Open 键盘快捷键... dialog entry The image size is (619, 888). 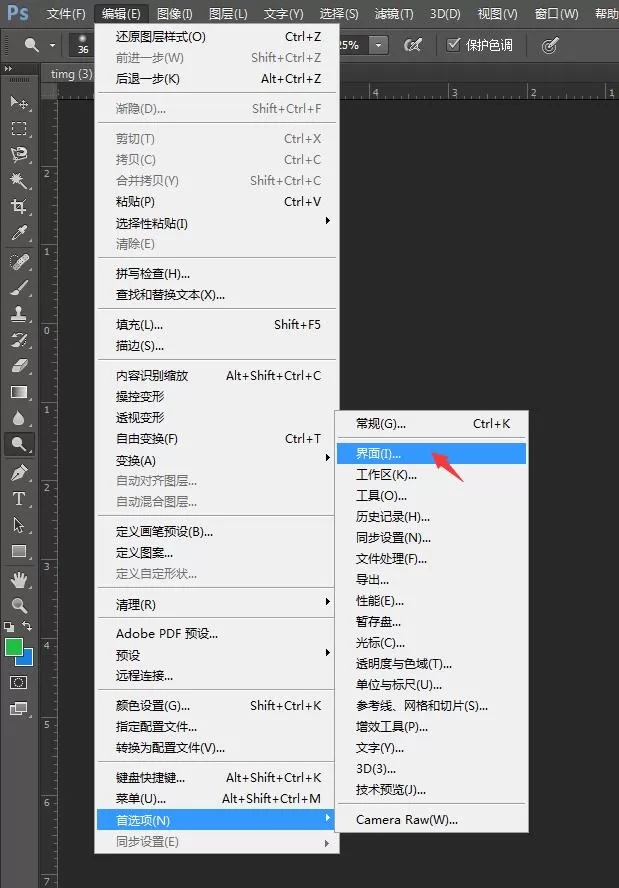217,778
